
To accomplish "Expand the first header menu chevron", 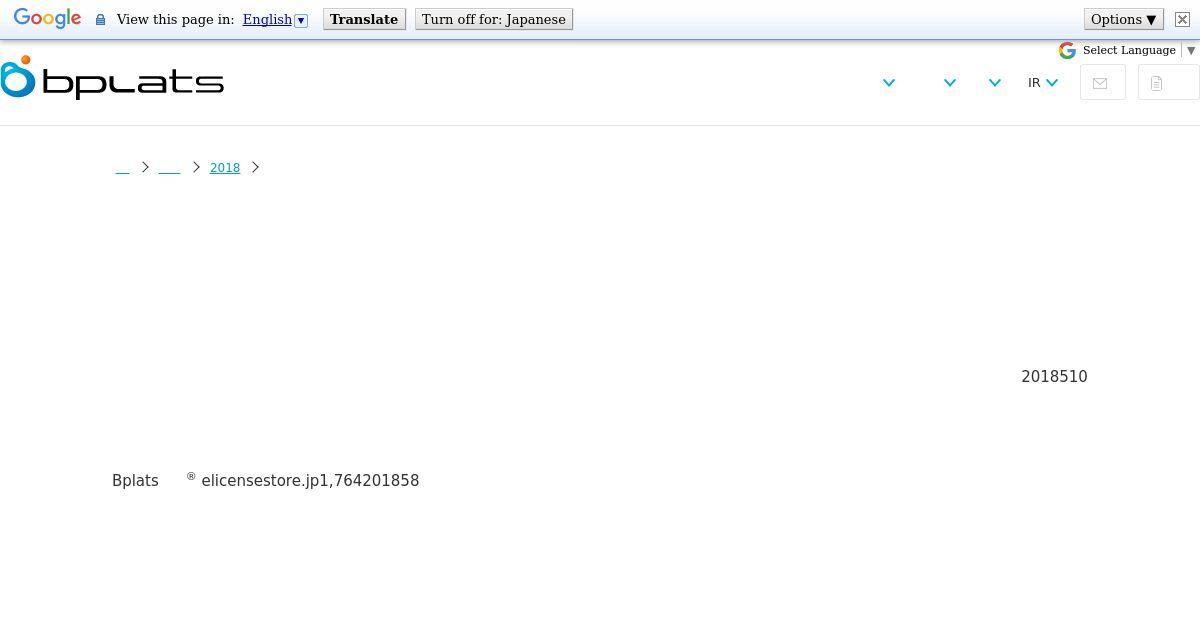I will pos(889,83).
